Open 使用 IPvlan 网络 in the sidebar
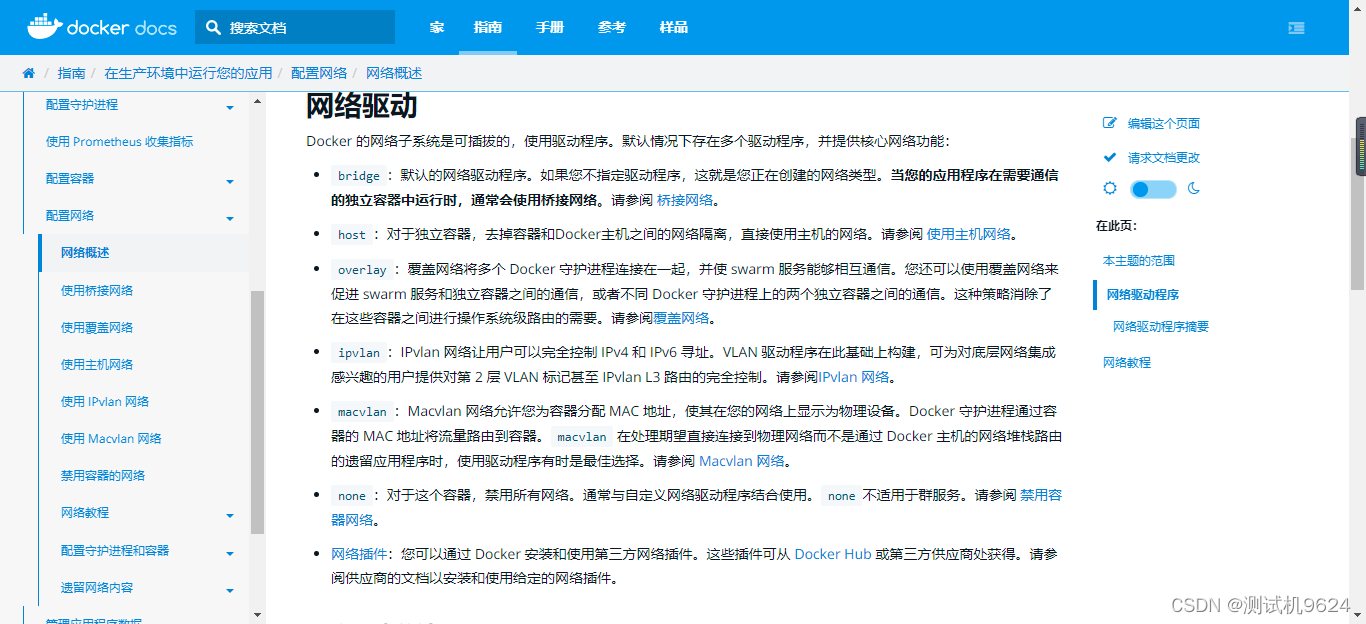1366x624 pixels. (105, 401)
